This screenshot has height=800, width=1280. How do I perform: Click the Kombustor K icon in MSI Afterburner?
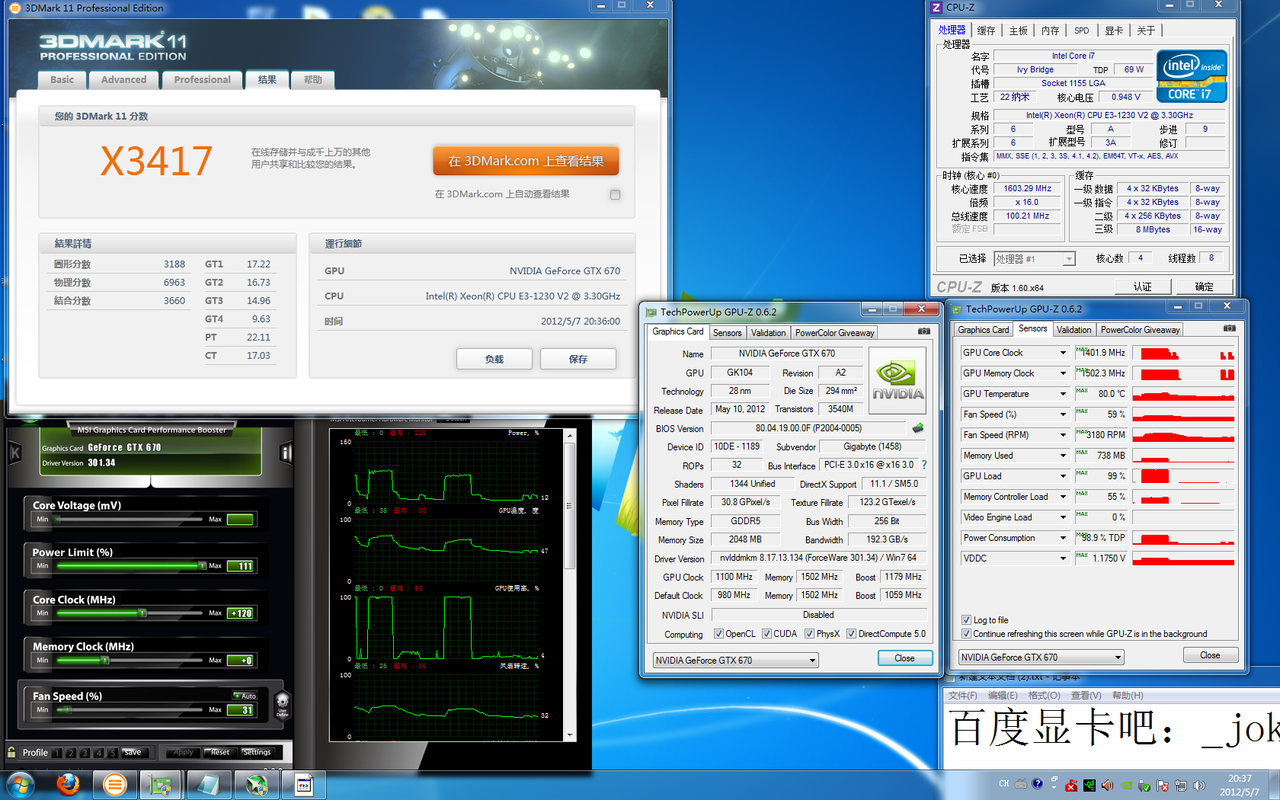[x=15, y=453]
